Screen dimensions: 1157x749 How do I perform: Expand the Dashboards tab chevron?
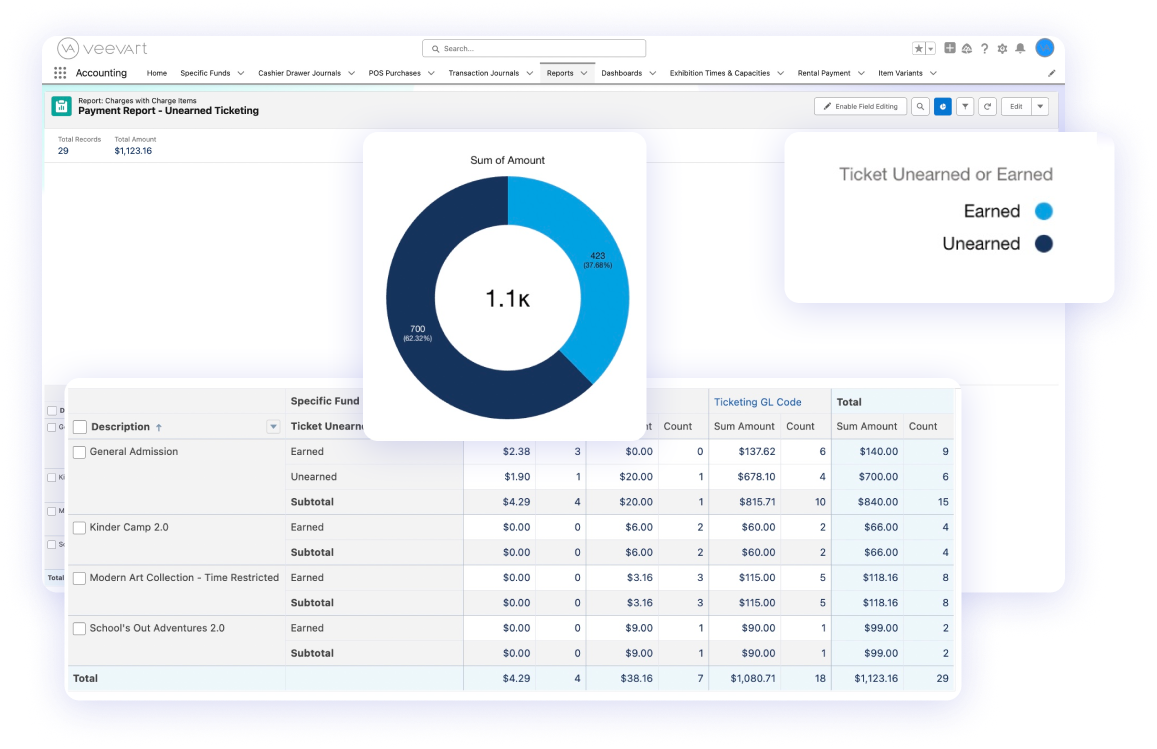pos(652,73)
